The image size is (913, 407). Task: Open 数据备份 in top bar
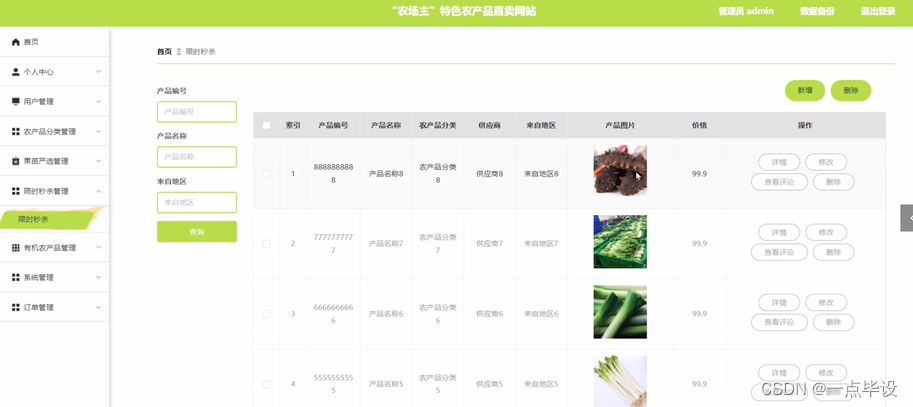pos(817,11)
